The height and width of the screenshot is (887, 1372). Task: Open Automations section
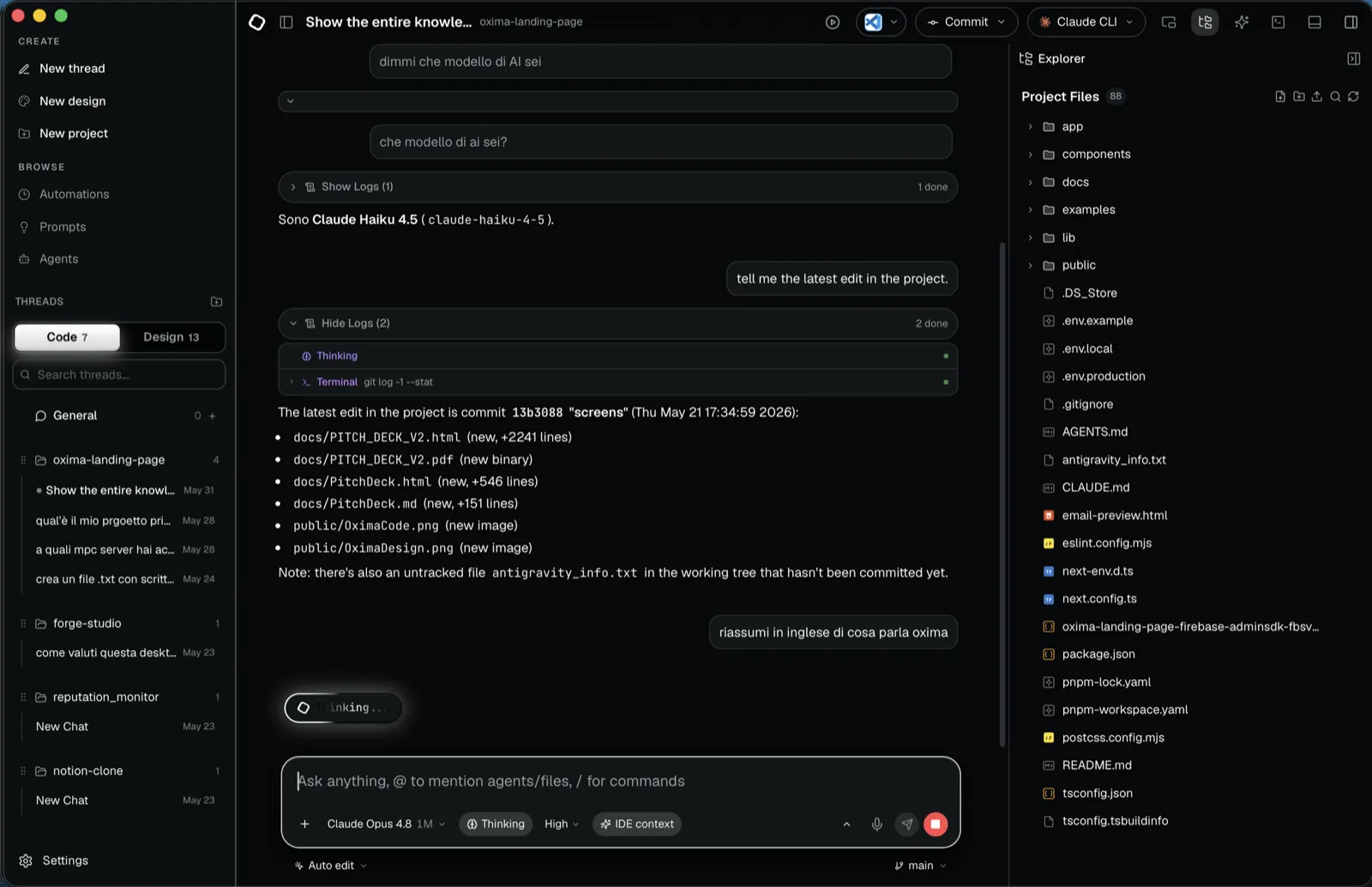(x=74, y=195)
